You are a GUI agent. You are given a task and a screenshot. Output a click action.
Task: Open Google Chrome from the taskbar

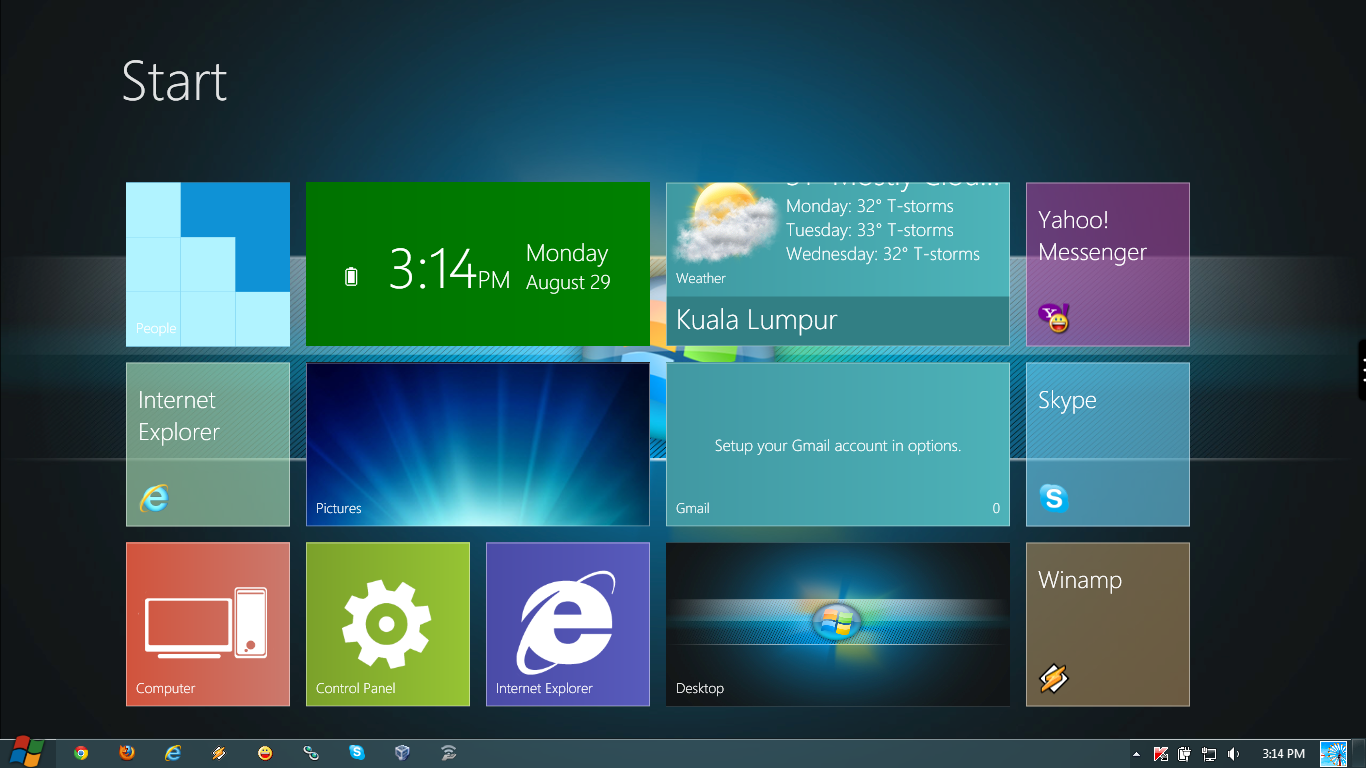[x=80, y=752]
